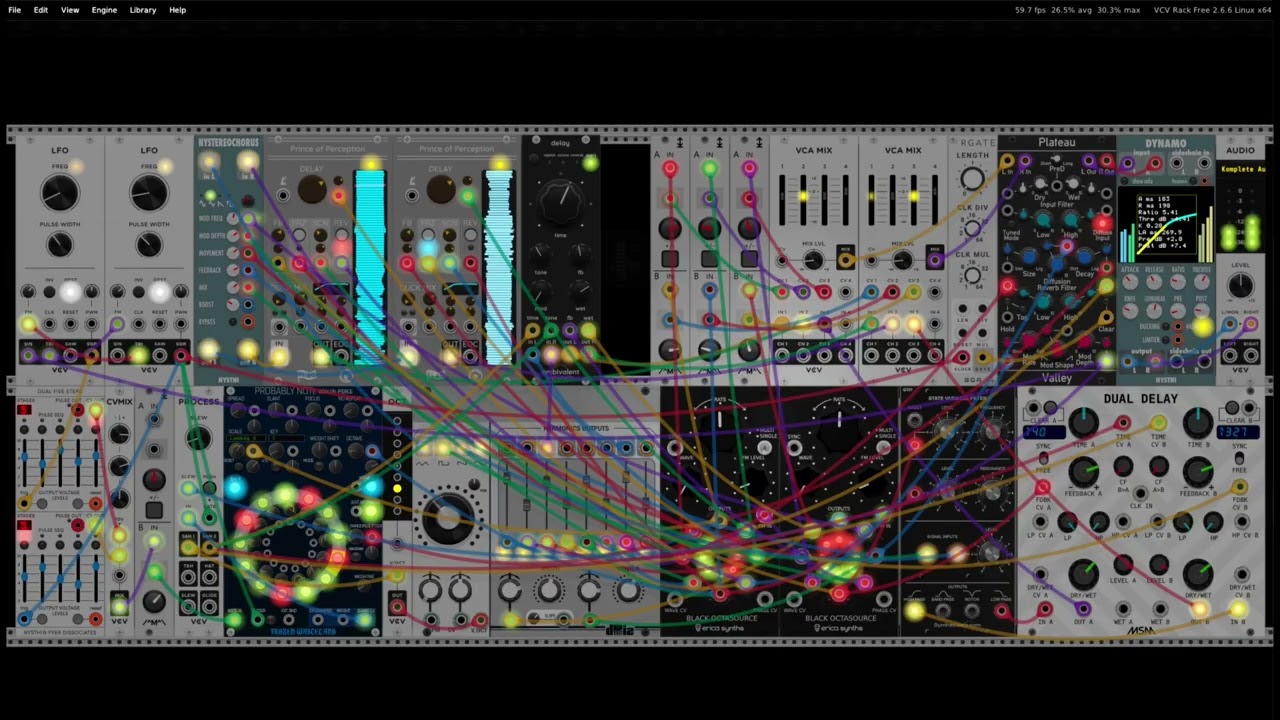The image size is (1280, 720).
Task: Click the first LFO's FREQ knob
Action: 60,193
